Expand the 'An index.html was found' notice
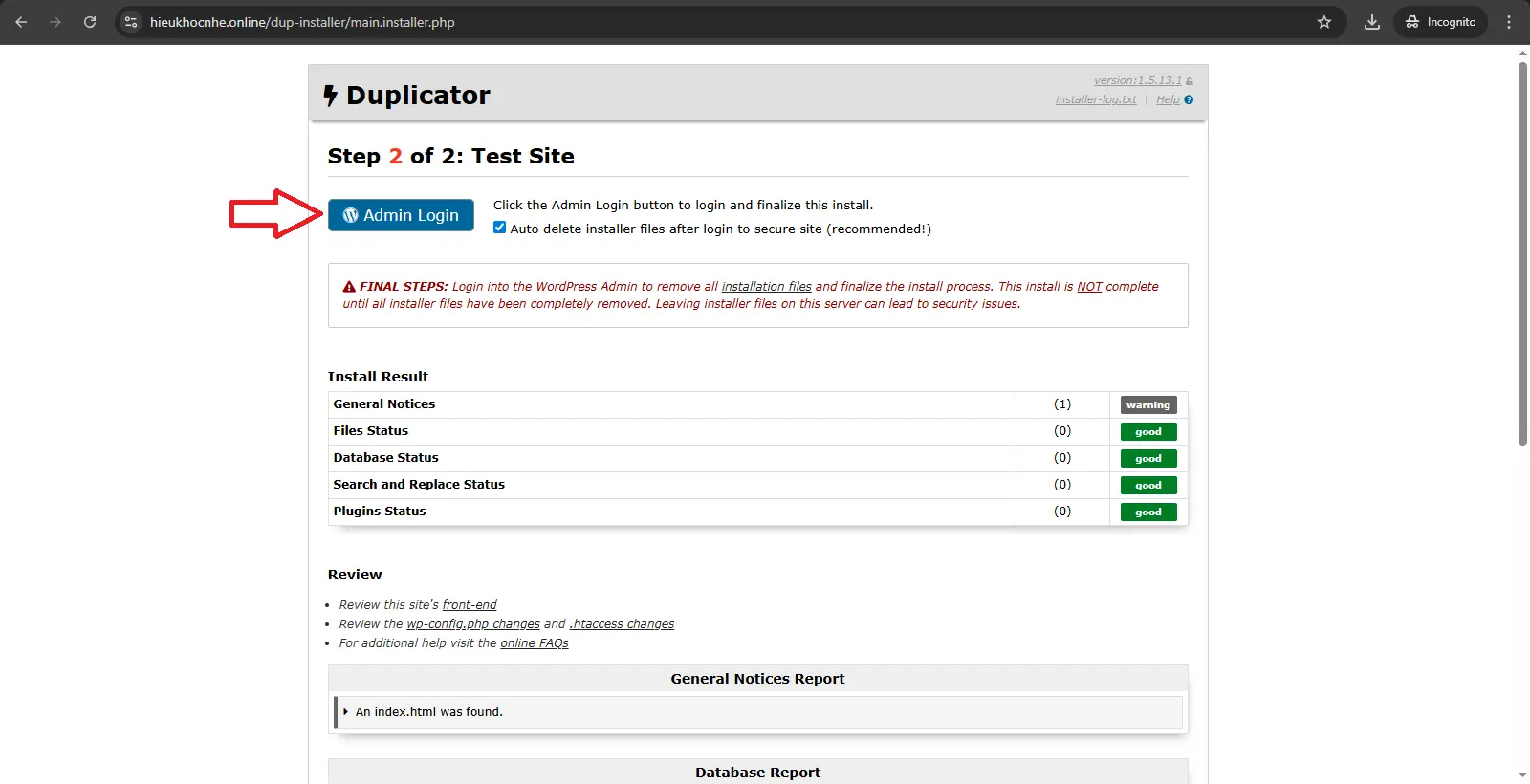The image size is (1530, 784). pos(346,711)
